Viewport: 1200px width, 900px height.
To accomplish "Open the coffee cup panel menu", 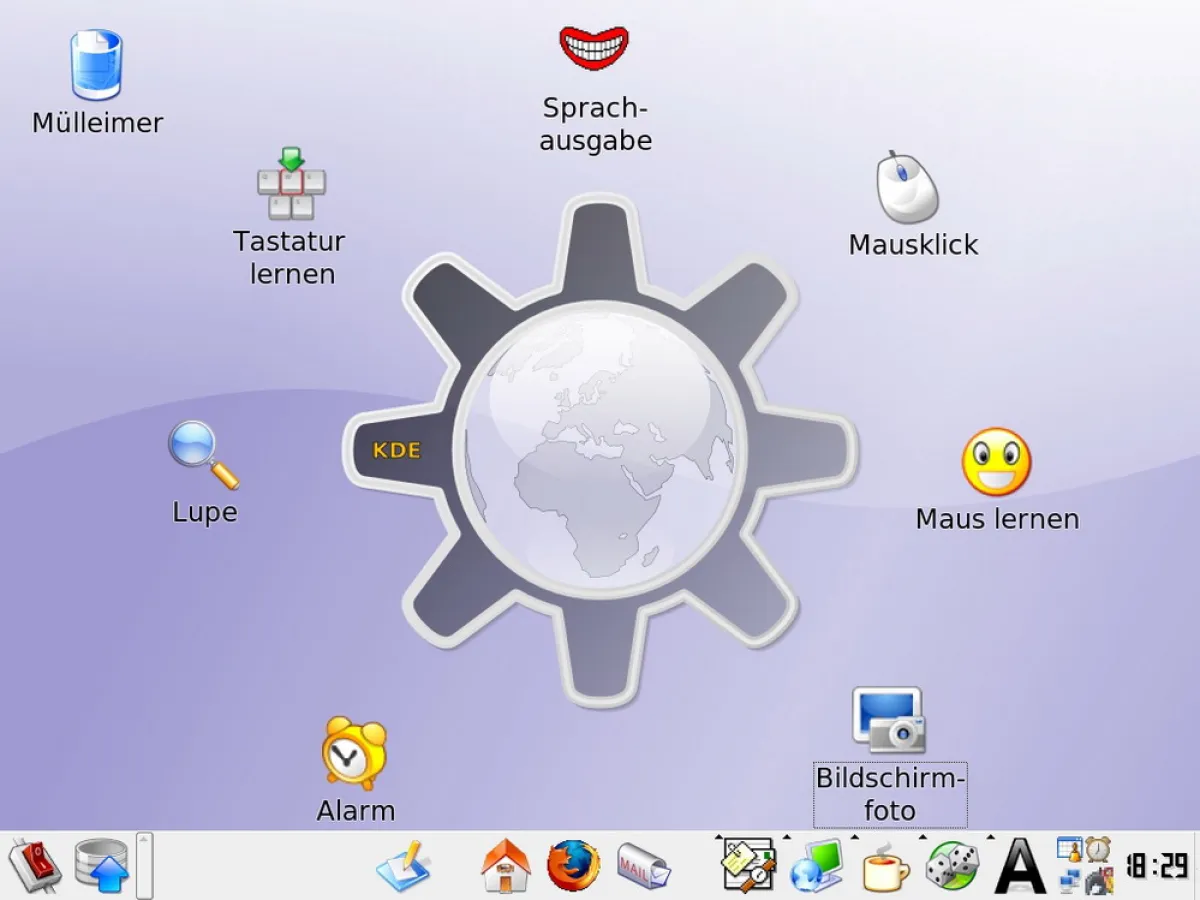I will pos(885,866).
